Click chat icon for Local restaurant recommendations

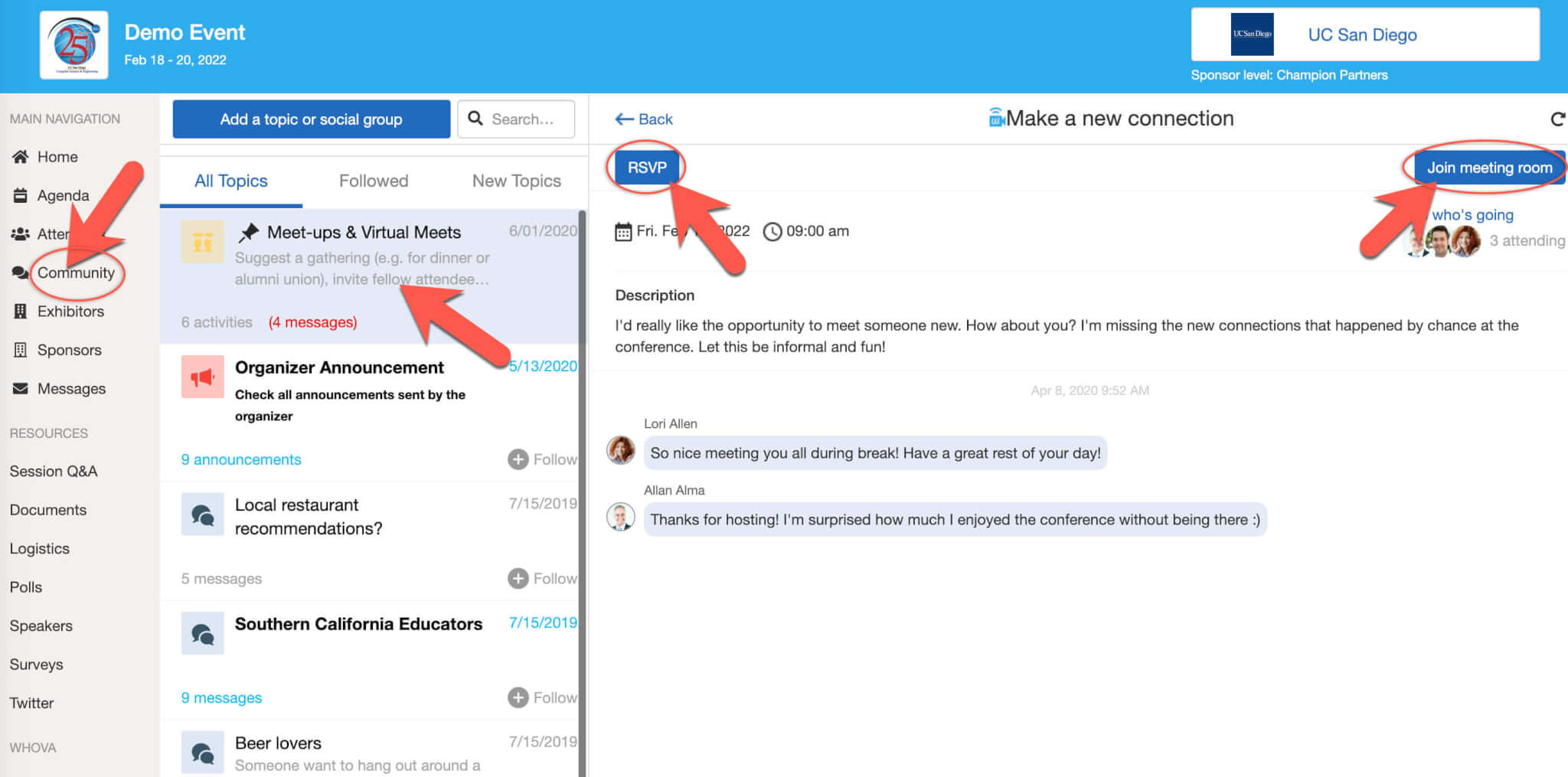pyautogui.click(x=202, y=514)
